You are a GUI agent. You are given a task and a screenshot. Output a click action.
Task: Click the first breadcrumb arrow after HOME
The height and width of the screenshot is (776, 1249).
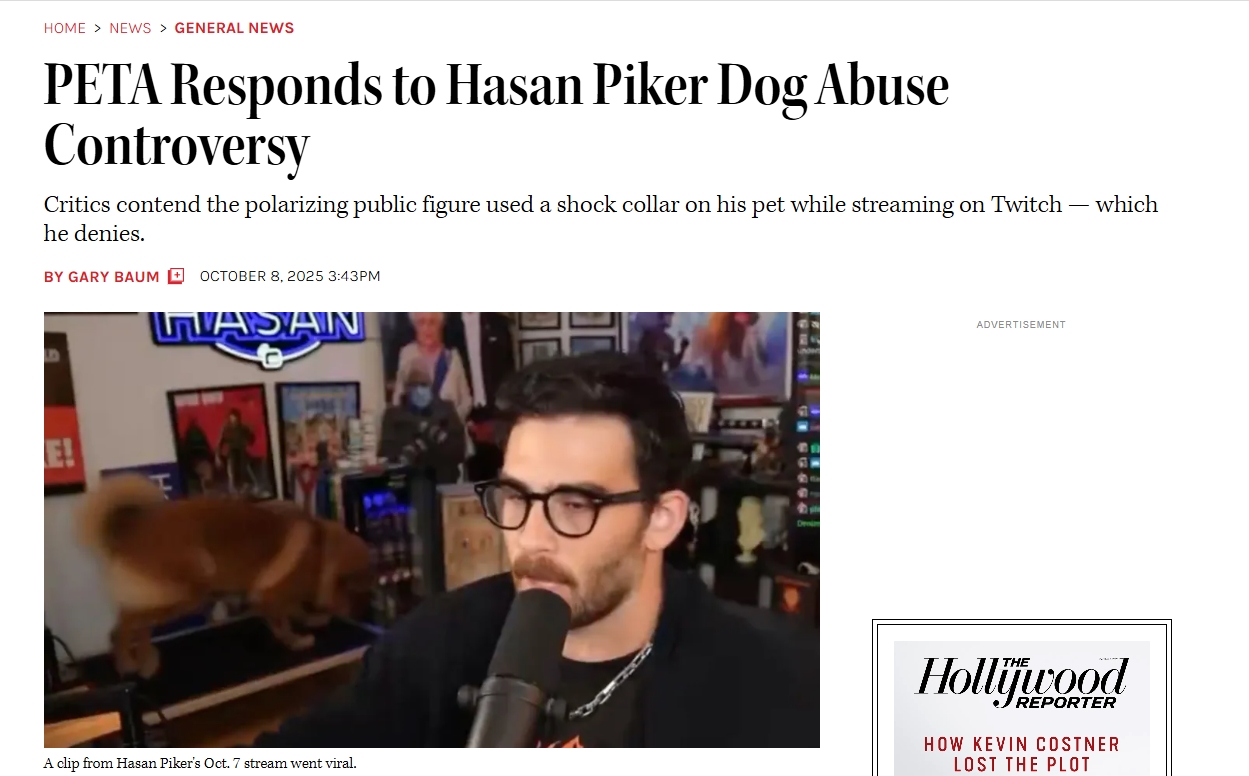(x=98, y=28)
